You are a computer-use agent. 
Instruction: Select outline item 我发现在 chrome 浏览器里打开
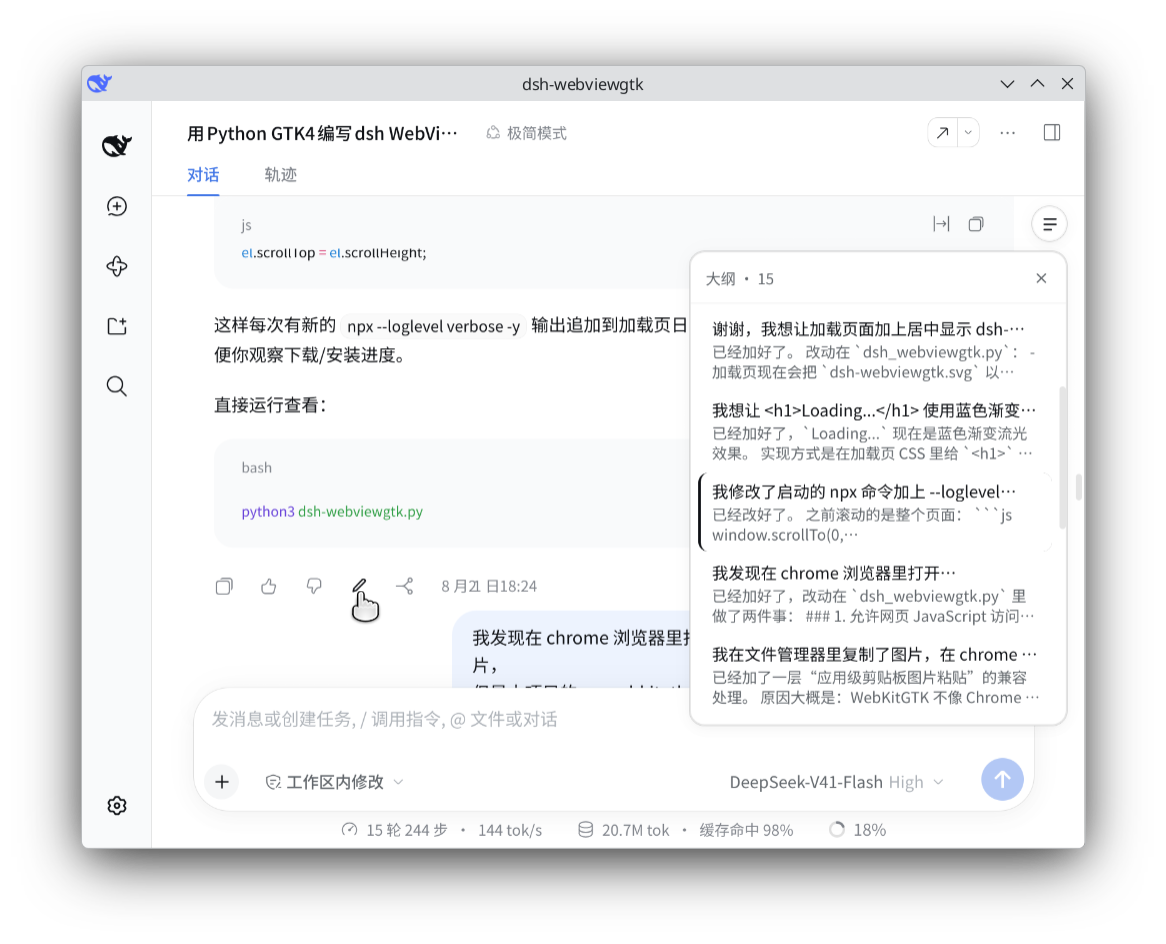(874, 594)
